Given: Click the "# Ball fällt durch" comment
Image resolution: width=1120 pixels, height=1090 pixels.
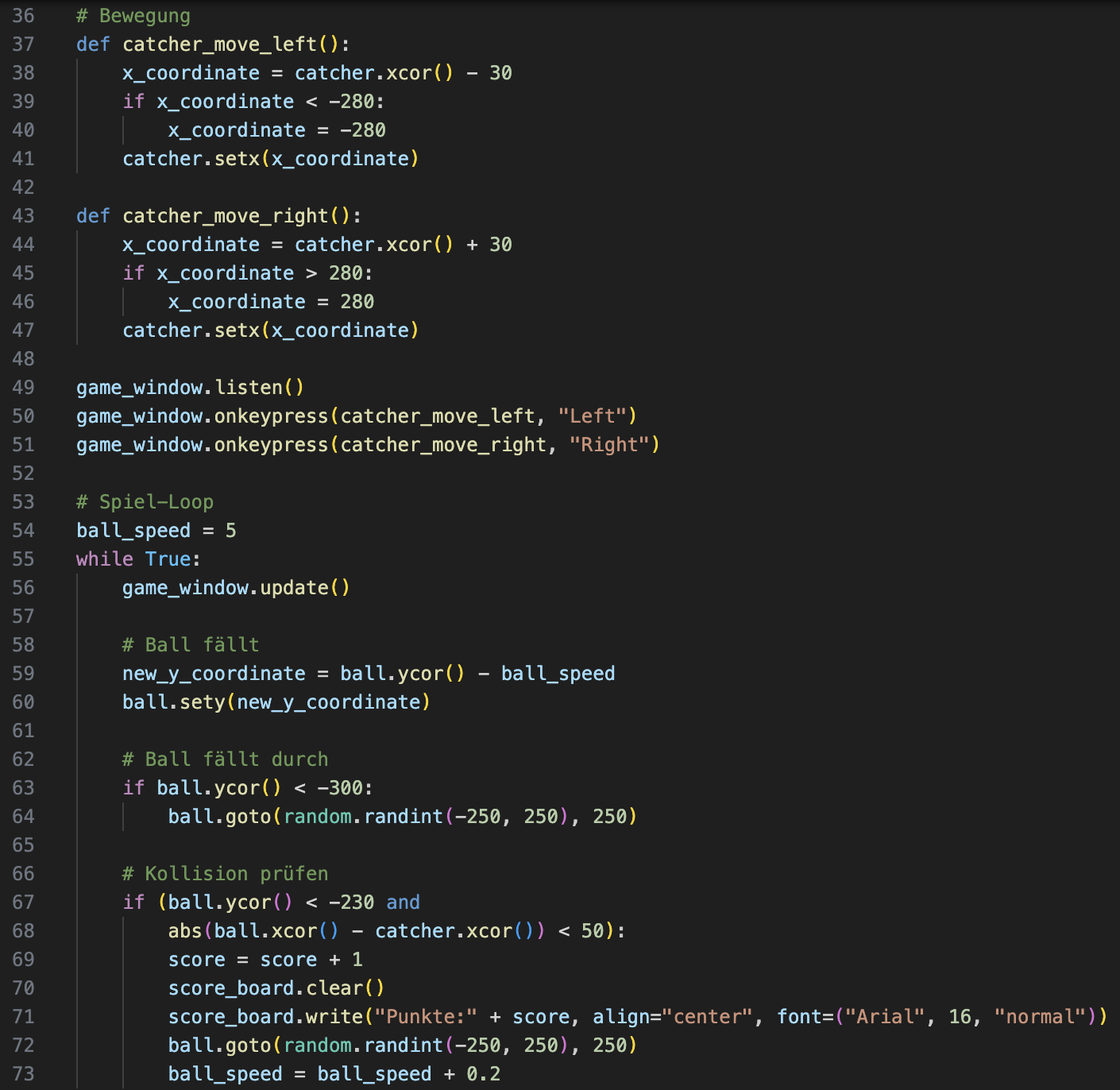Looking at the screenshot, I should (225, 760).
